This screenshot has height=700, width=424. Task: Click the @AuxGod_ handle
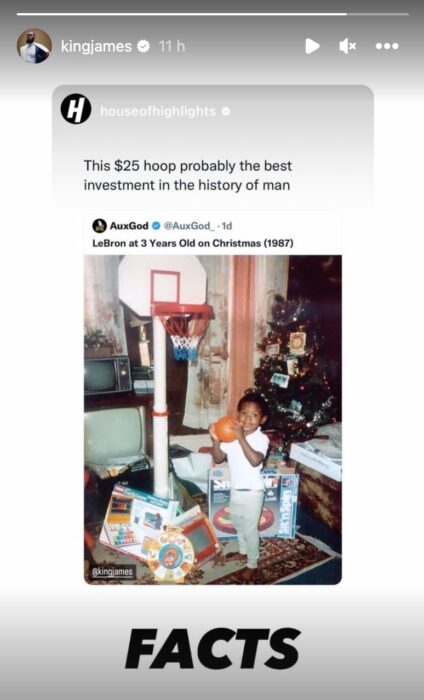pyautogui.click(x=188, y=226)
